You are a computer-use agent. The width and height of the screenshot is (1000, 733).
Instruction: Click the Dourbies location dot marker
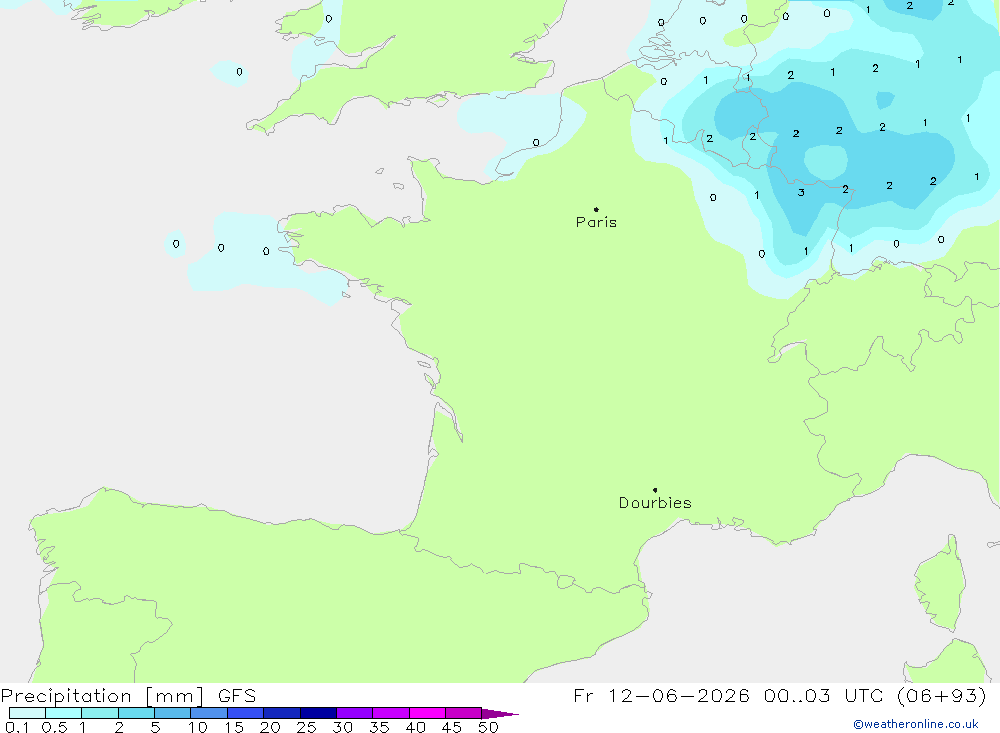pos(655,490)
